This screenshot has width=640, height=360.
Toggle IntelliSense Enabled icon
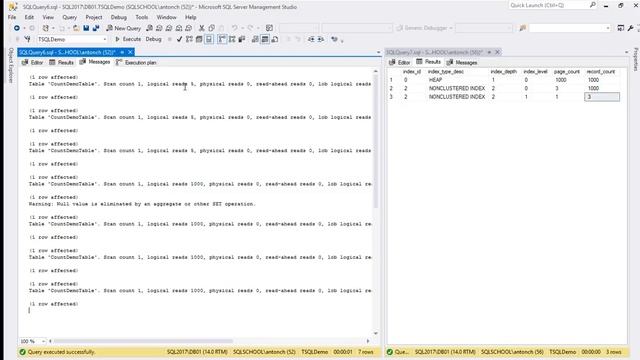pos(209,39)
